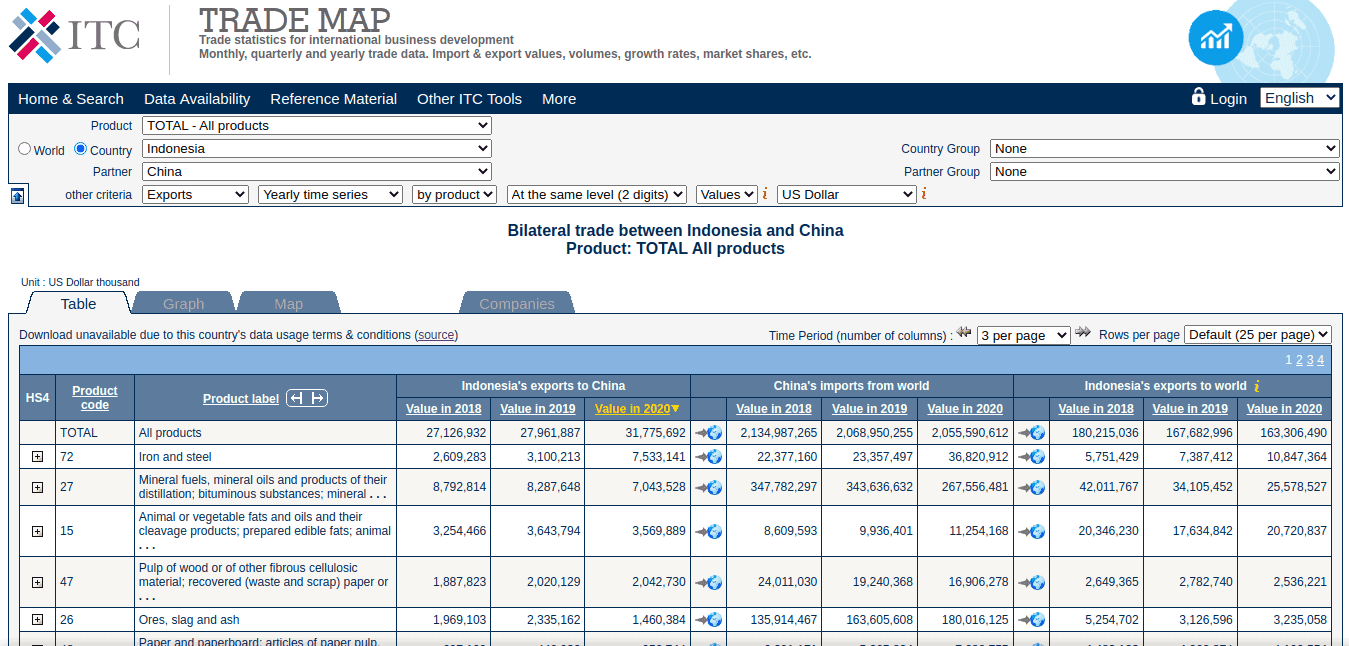1349x646 pixels.
Task: Open the English language selector
Action: [1299, 97]
